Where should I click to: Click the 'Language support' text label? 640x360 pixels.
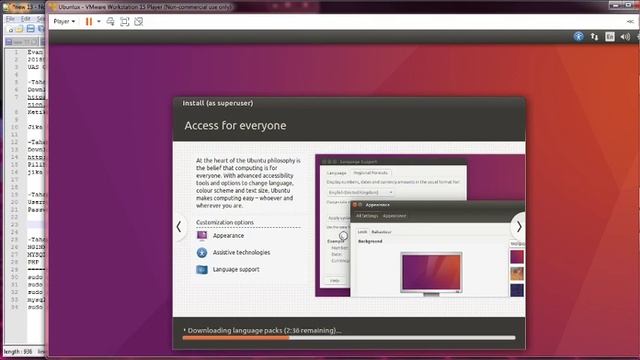point(236,269)
